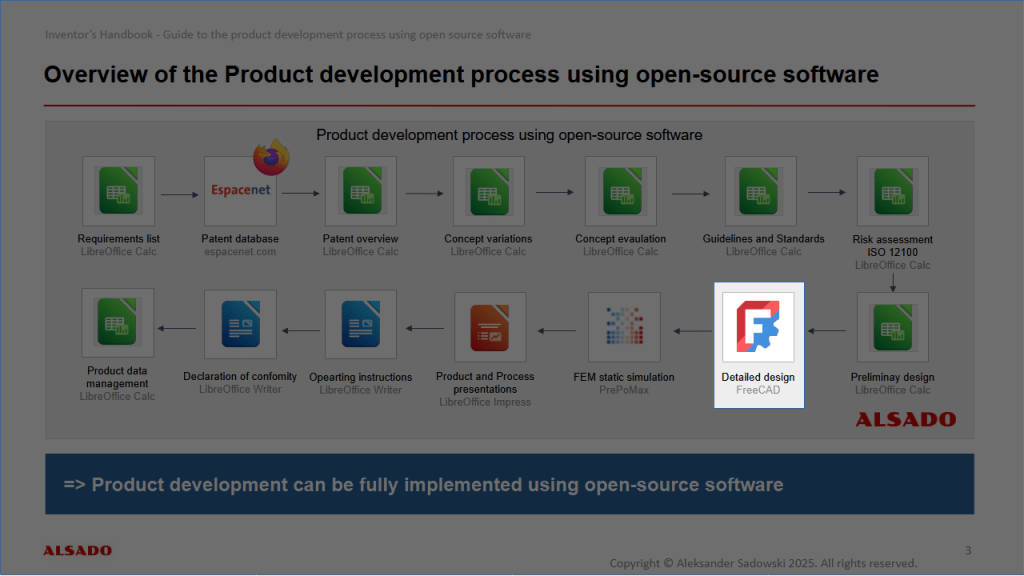This screenshot has width=1024, height=576.
Task: Click the Requirements list Calc icon
Action: click(x=118, y=191)
